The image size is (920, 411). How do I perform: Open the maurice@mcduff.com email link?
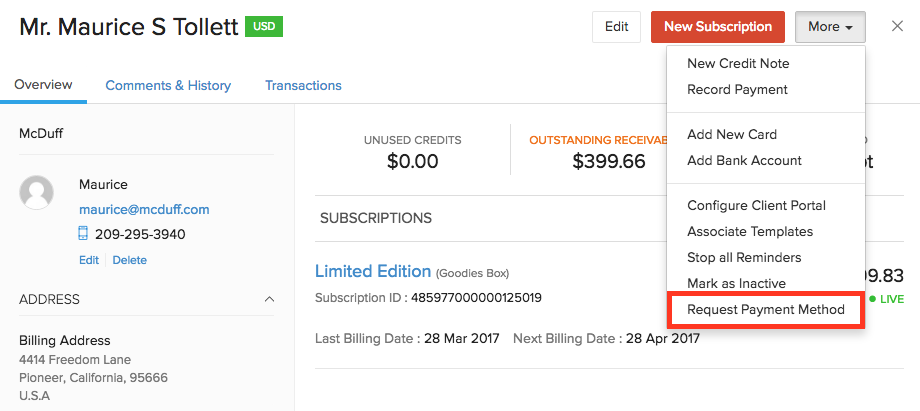click(x=144, y=209)
